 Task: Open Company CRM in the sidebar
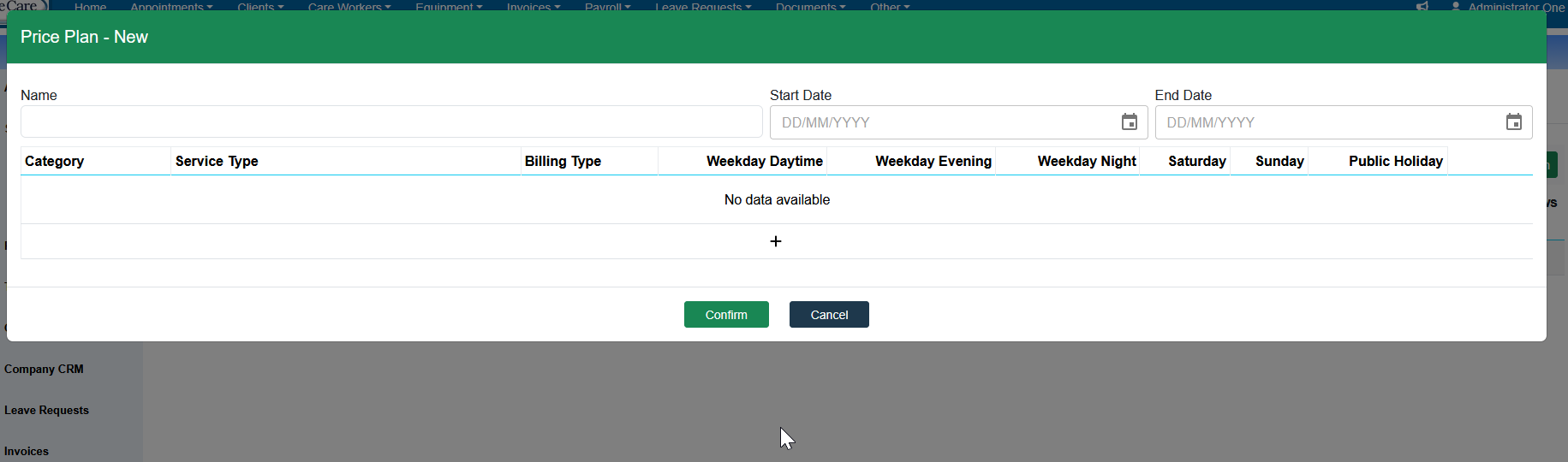pyautogui.click(x=44, y=369)
